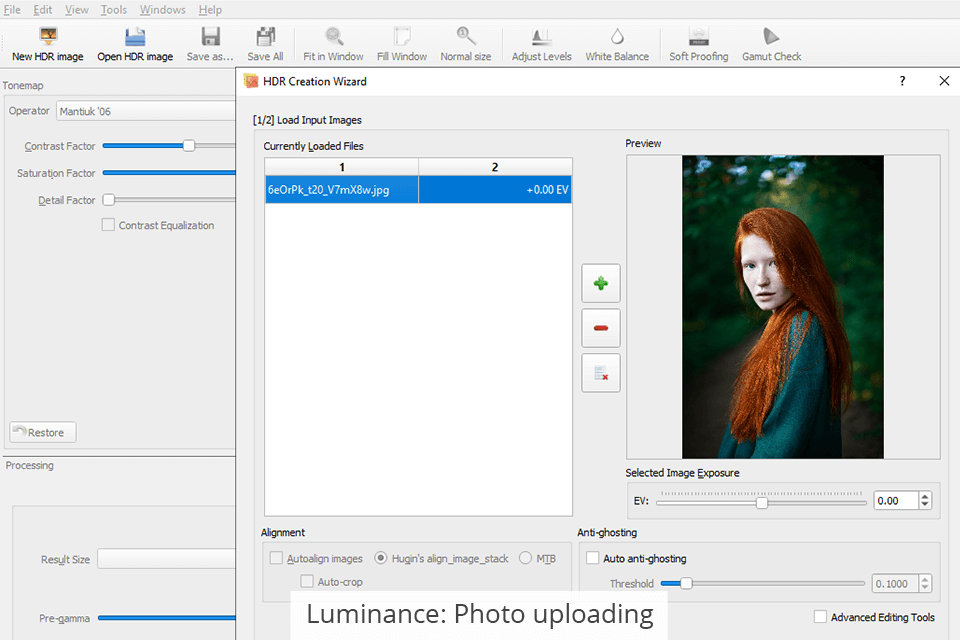This screenshot has height=640, width=960.
Task: Increase EV with the spinner up arrow
Action: [925, 496]
